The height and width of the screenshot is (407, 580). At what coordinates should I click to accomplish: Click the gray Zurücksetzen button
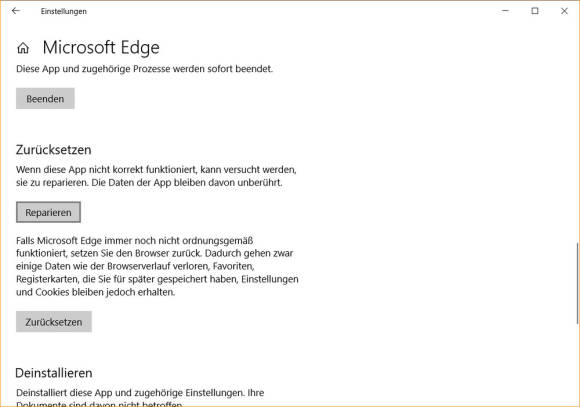tap(54, 322)
